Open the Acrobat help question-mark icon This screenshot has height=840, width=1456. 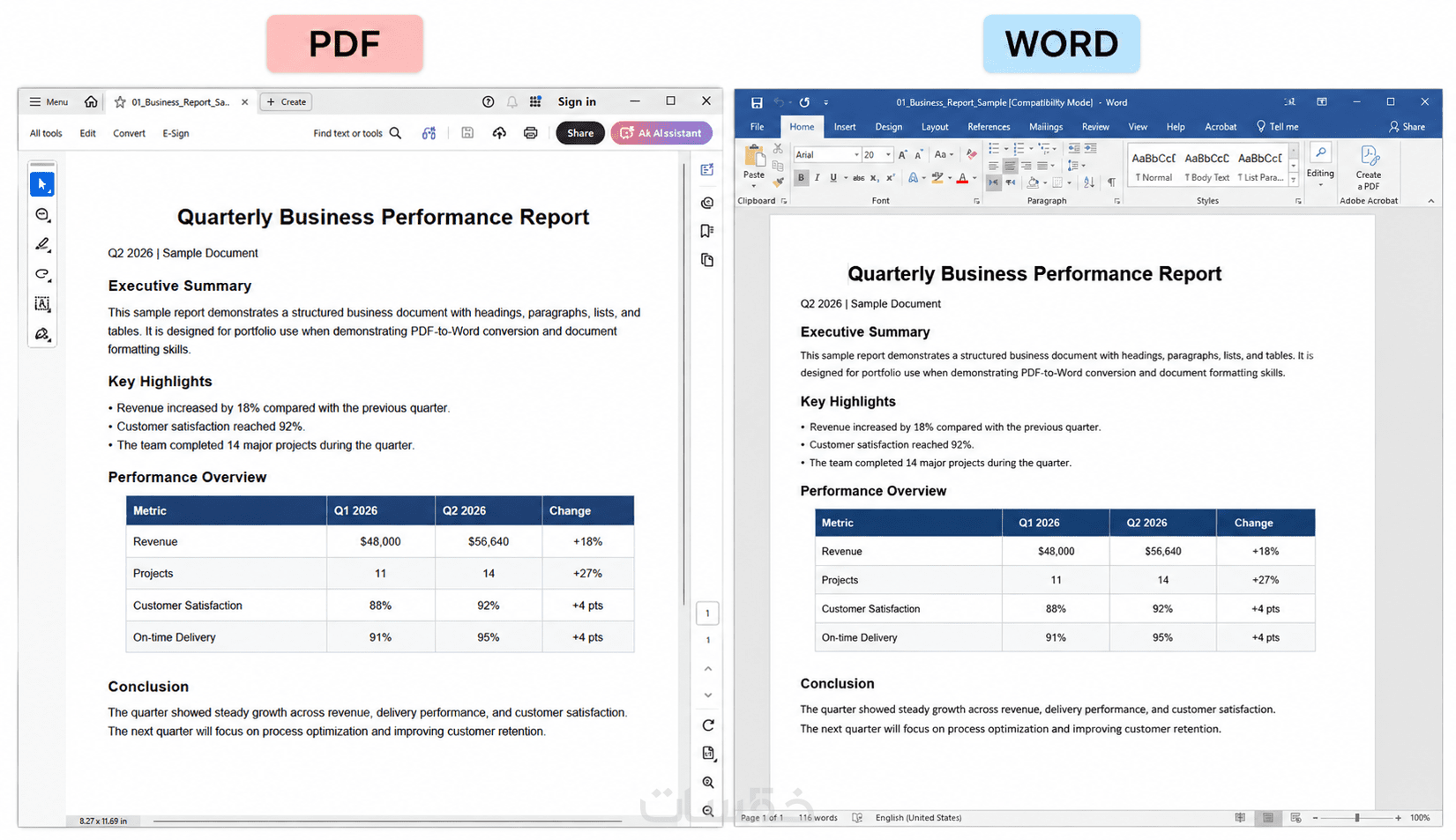pos(488,101)
